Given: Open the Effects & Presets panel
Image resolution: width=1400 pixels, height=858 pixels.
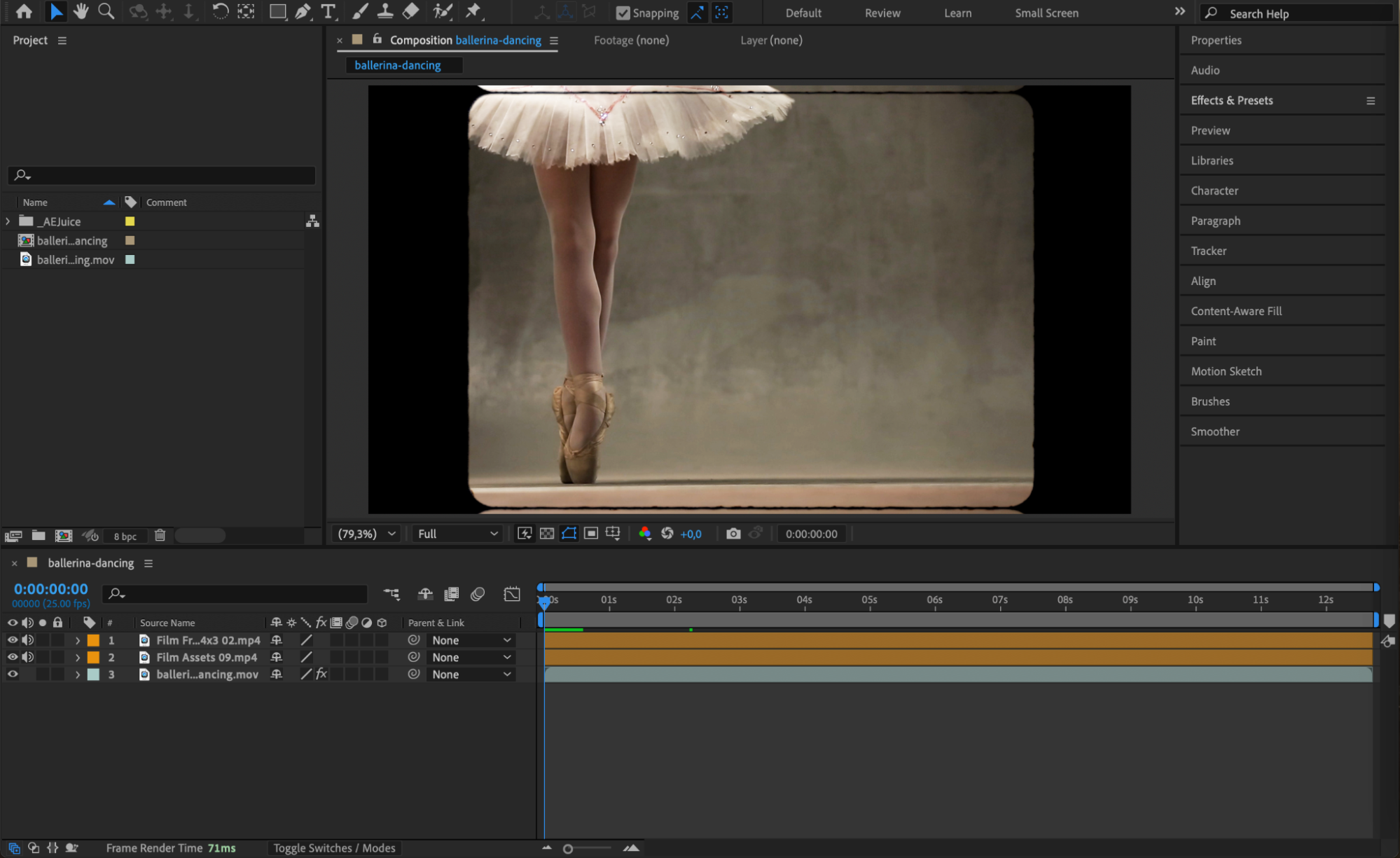Looking at the screenshot, I should 1231,100.
